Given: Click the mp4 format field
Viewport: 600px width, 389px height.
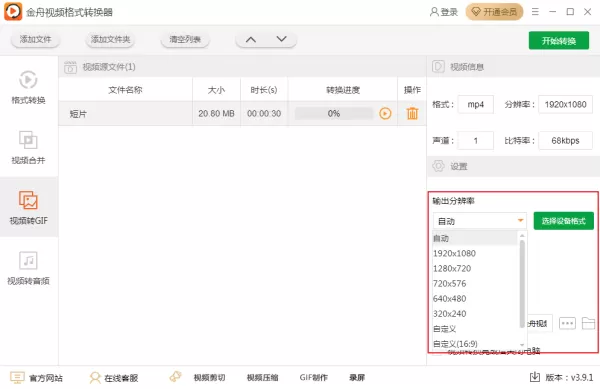Looking at the screenshot, I should pos(476,104).
